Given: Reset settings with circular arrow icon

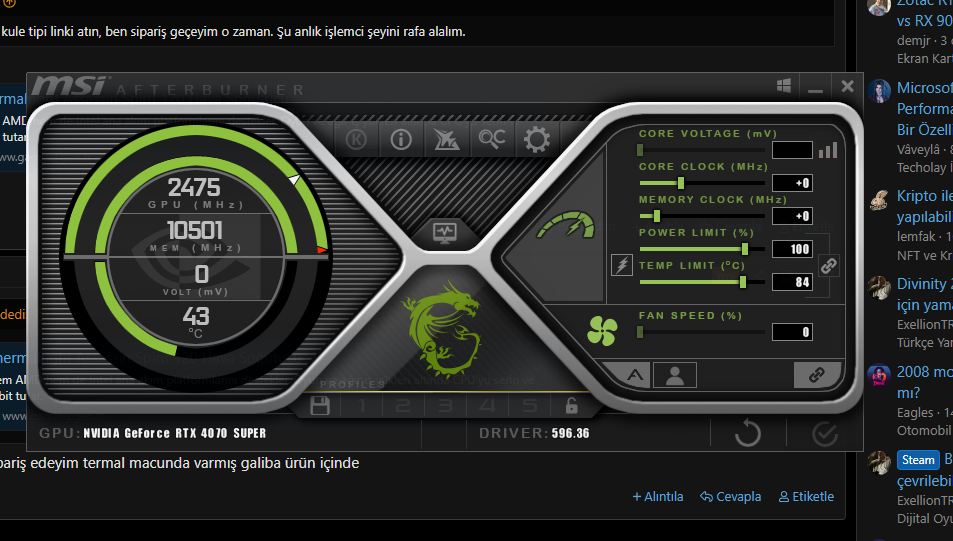Looking at the screenshot, I should pos(748,433).
